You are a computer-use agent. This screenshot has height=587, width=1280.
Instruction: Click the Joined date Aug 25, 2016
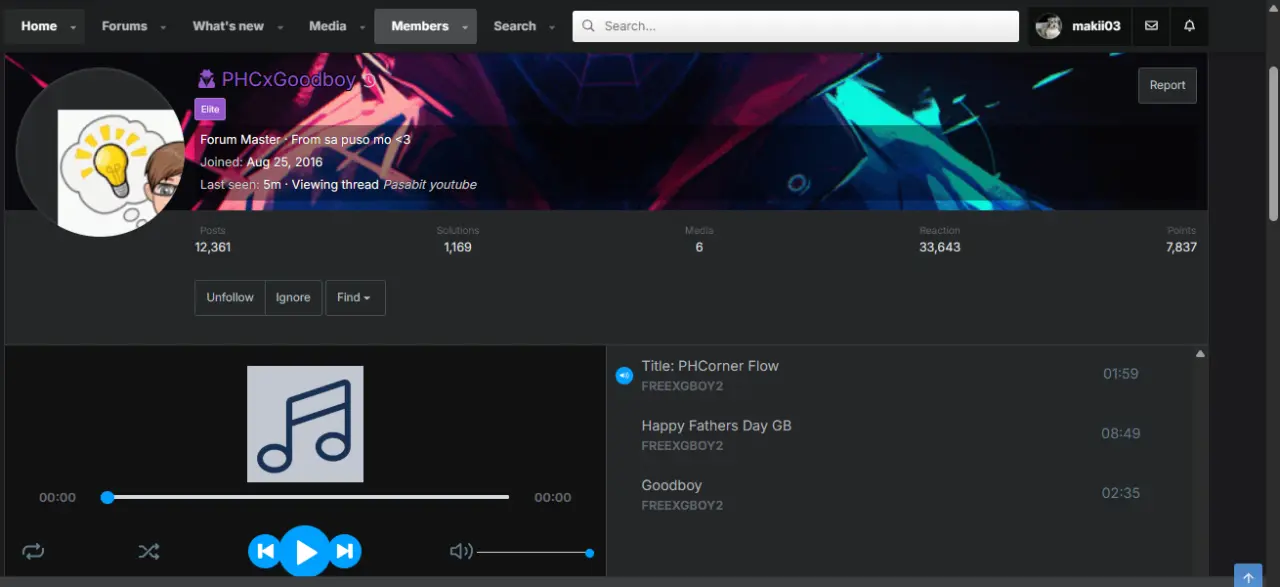tap(285, 162)
